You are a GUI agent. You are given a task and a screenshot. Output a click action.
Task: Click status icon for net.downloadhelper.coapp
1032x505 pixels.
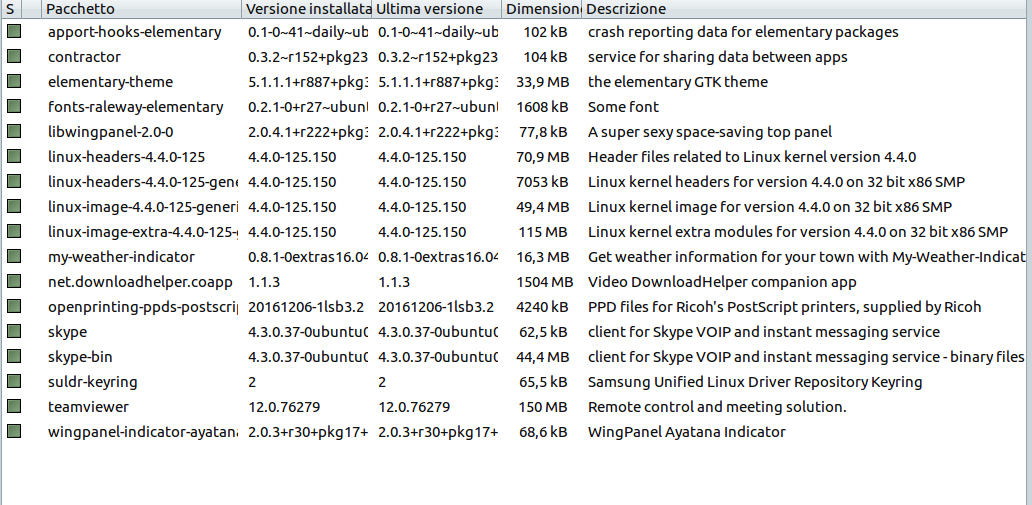click(x=14, y=281)
